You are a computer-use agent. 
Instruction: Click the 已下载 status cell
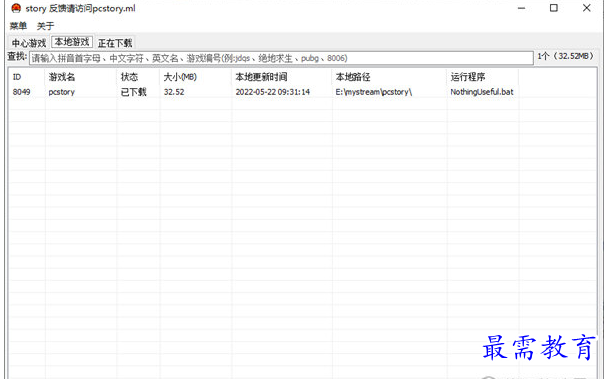pyautogui.click(x=133, y=92)
